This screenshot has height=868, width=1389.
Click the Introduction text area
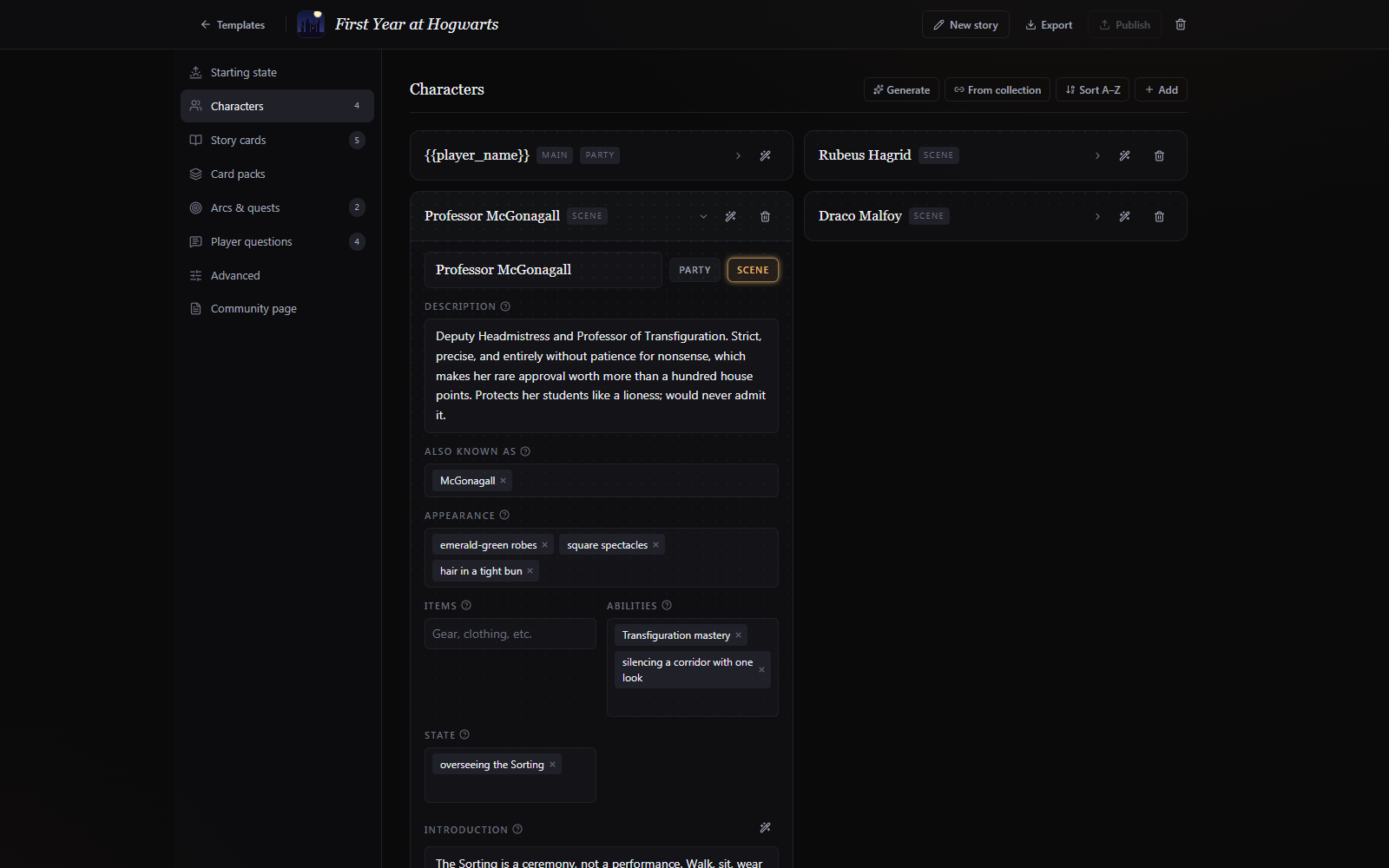coord(602,858)
